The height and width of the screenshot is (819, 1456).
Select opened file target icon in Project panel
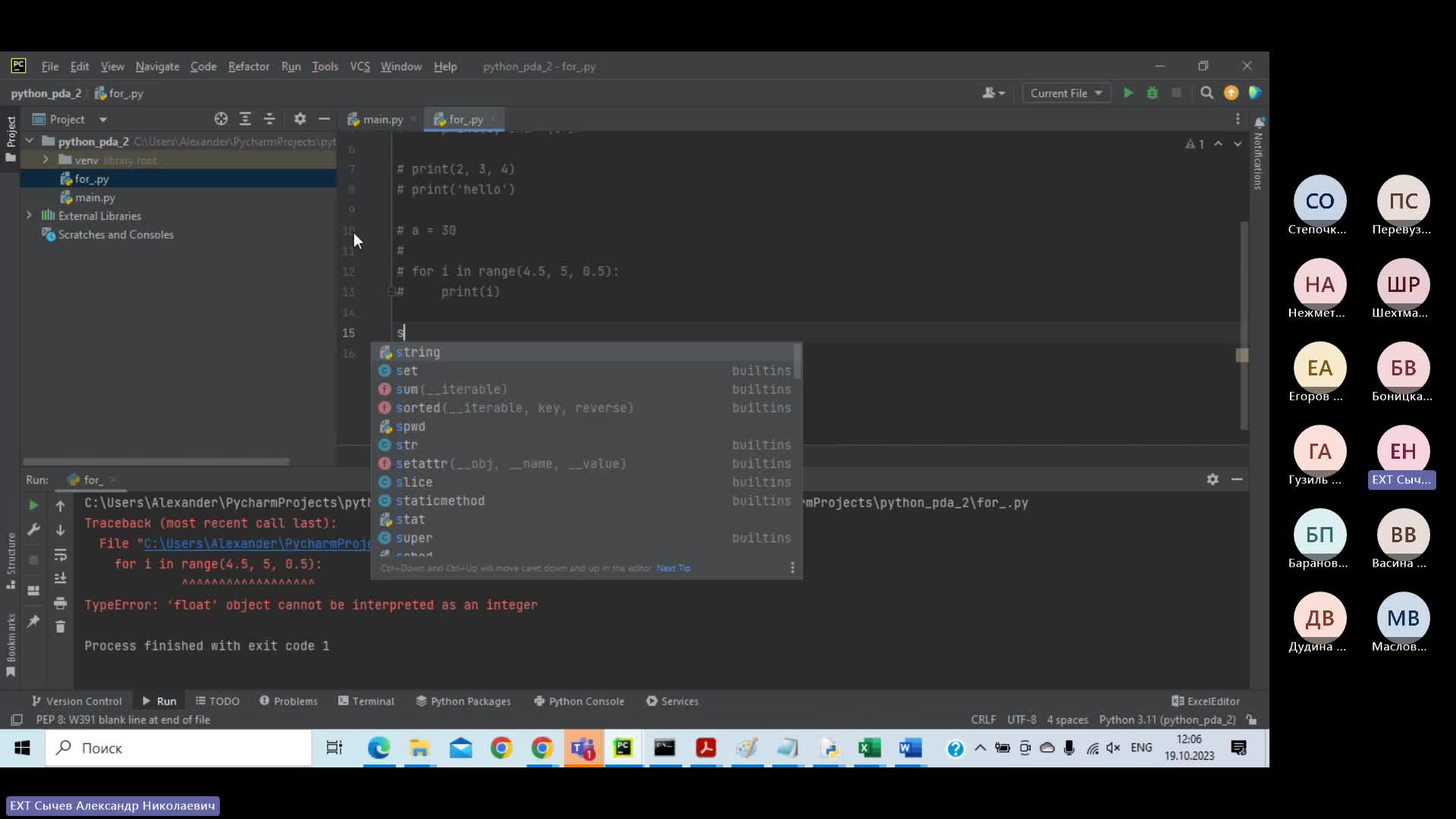[221, 119]
